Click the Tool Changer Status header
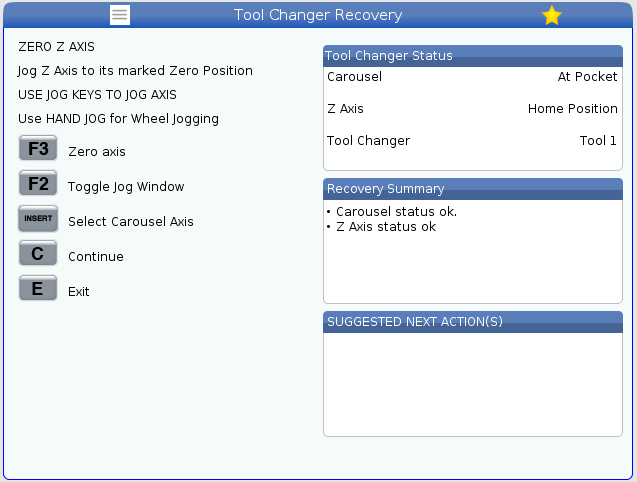 pyautogui.click(x=473, y=56)
